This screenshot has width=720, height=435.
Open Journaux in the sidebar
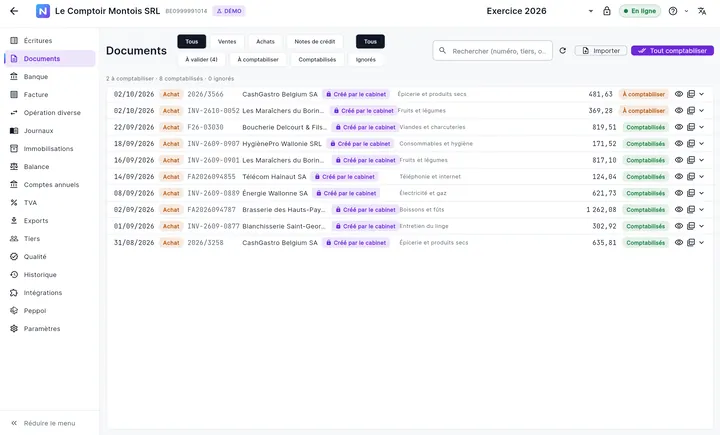tap(50, 130)
